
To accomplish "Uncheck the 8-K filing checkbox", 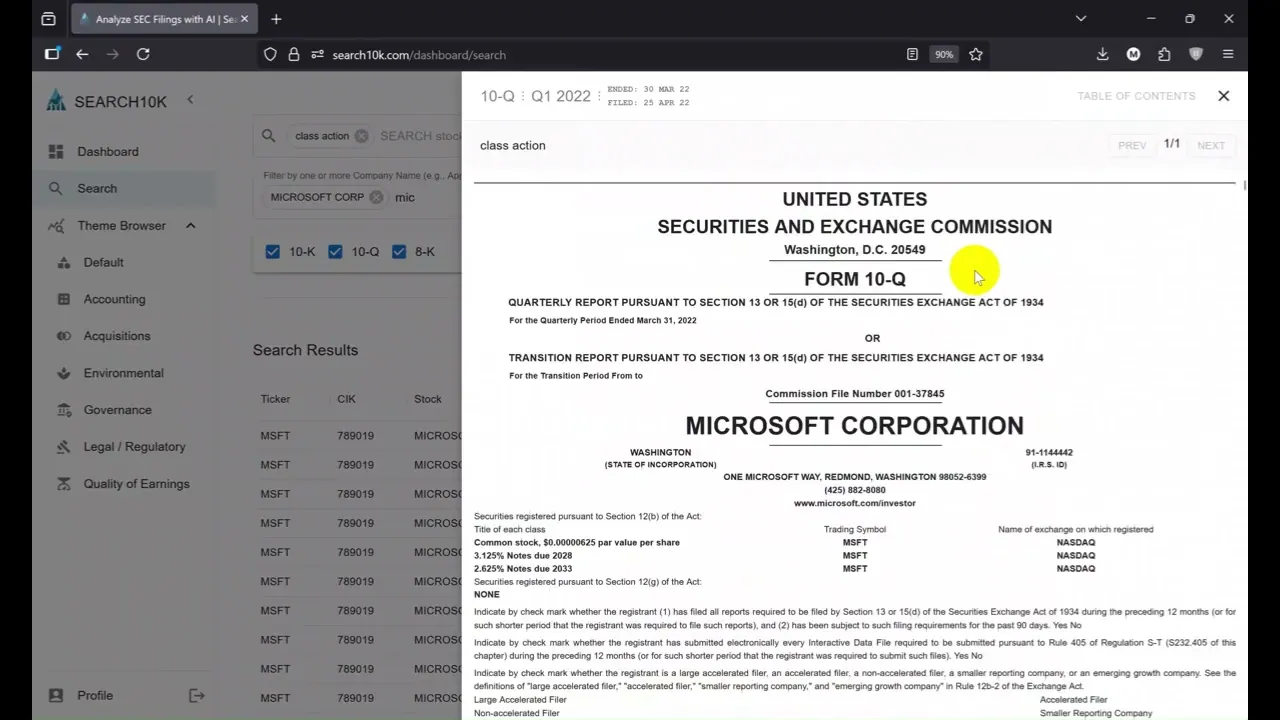I will [399, 252].
